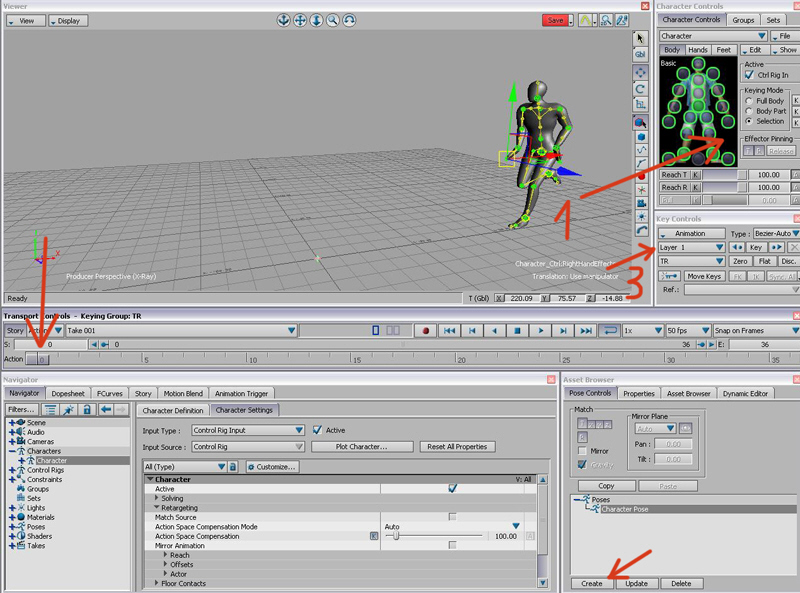The height and width of the screenshot is (593, 800).
Task: Open the Character Definition tab
Action: pos(173,410)
